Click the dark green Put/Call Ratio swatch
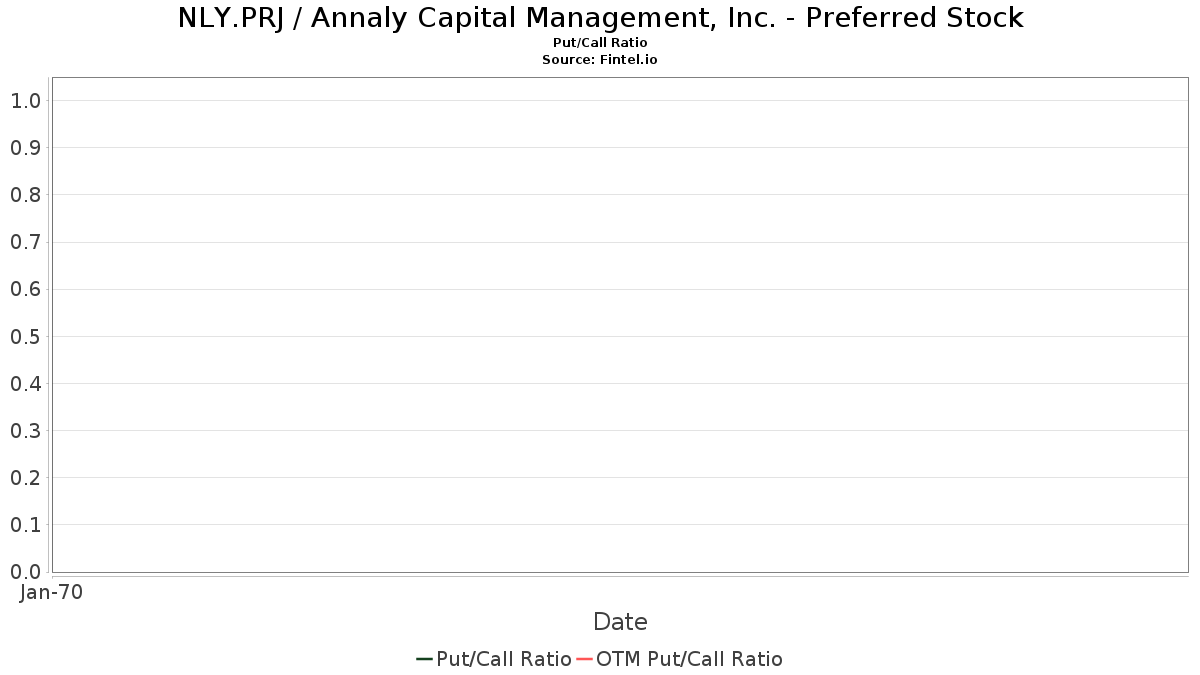Image resolution: width=1200 pixels, height=675 pixels. (x=424, y=659)
